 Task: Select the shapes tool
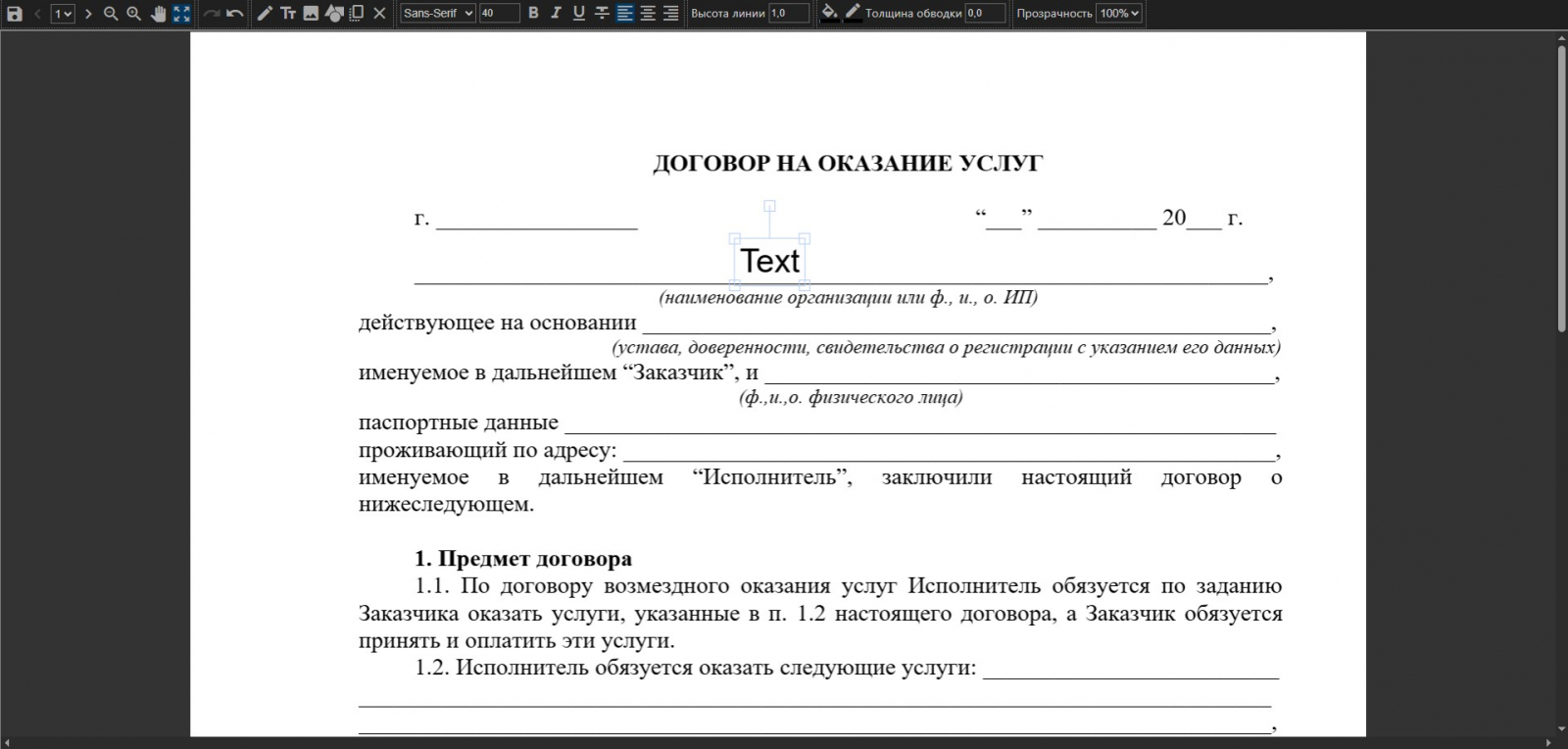pyautogui.click(x=334, y=14)
